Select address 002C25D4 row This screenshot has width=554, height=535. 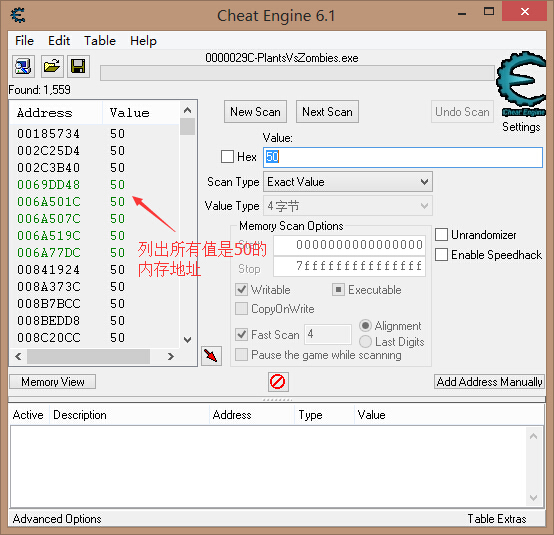point(95,151)
